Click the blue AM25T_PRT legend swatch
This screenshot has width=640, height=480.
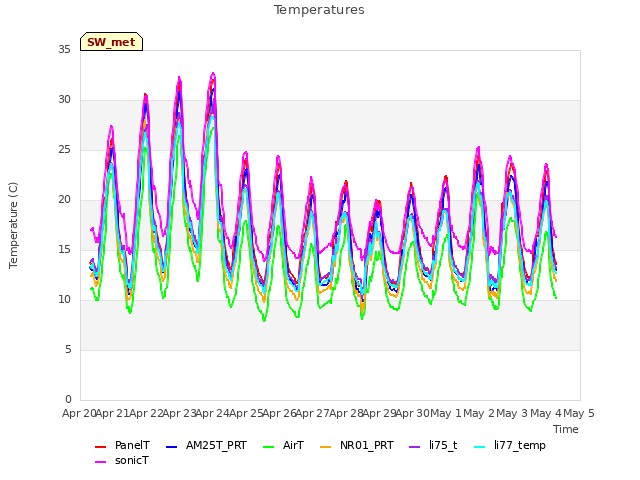172,447
